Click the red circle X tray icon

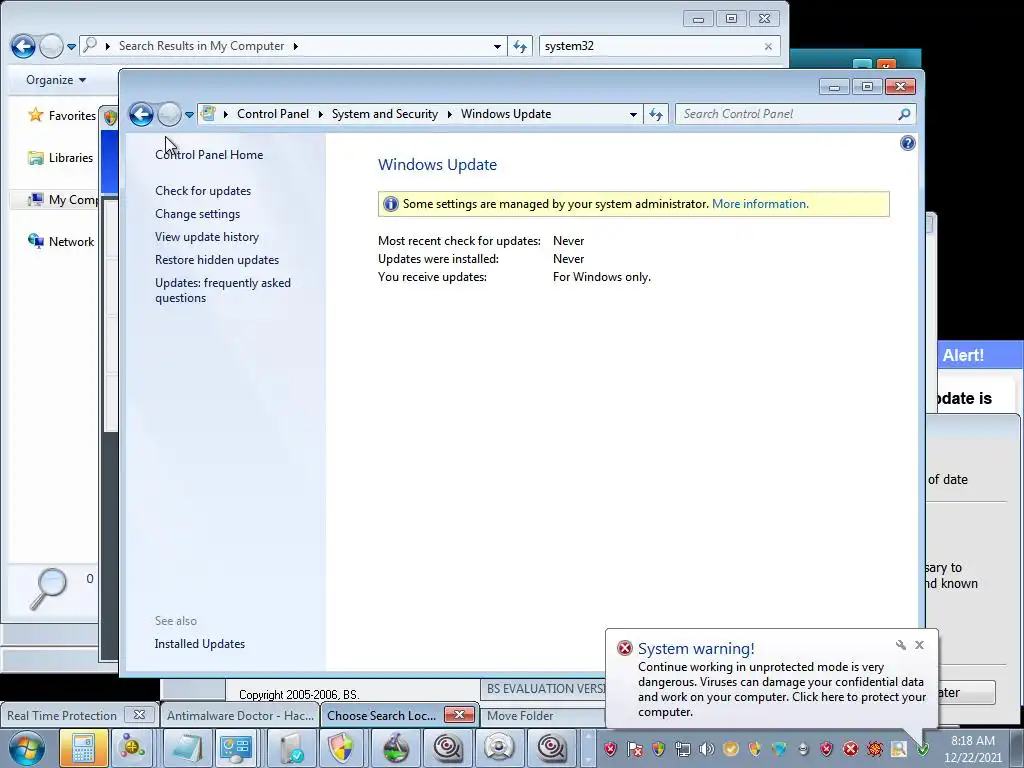coord(850,749)
